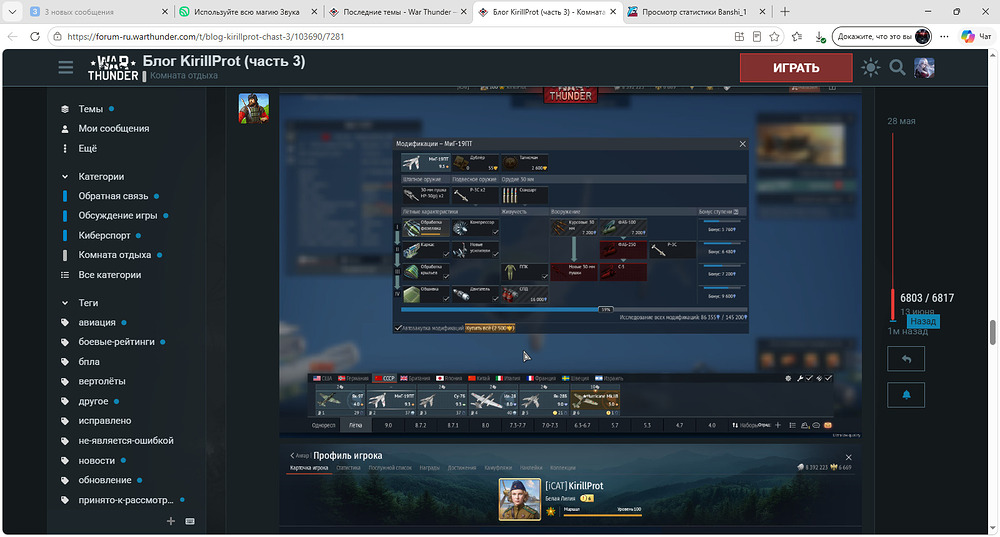This screenshot has width=1000, height=537.
Task: Click the 28 мая timeline start date
Action: tap(901, 121)
